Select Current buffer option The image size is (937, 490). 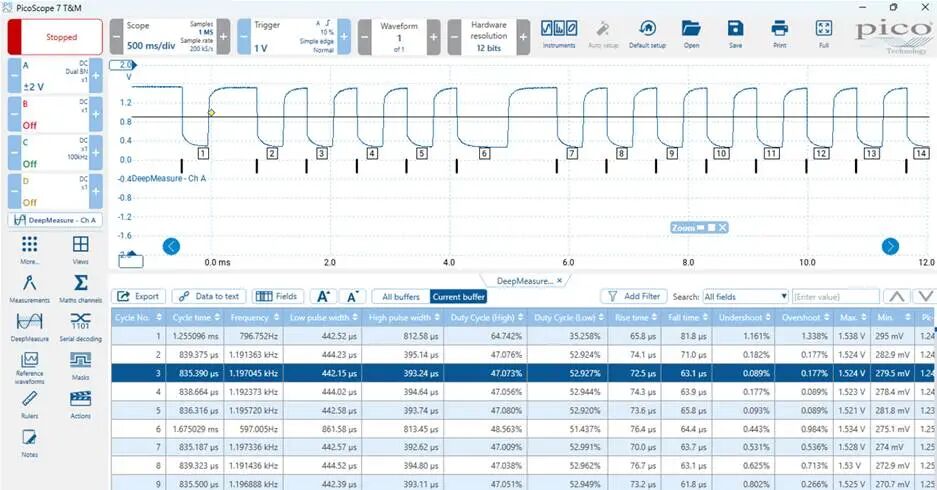tap(458, 296)
